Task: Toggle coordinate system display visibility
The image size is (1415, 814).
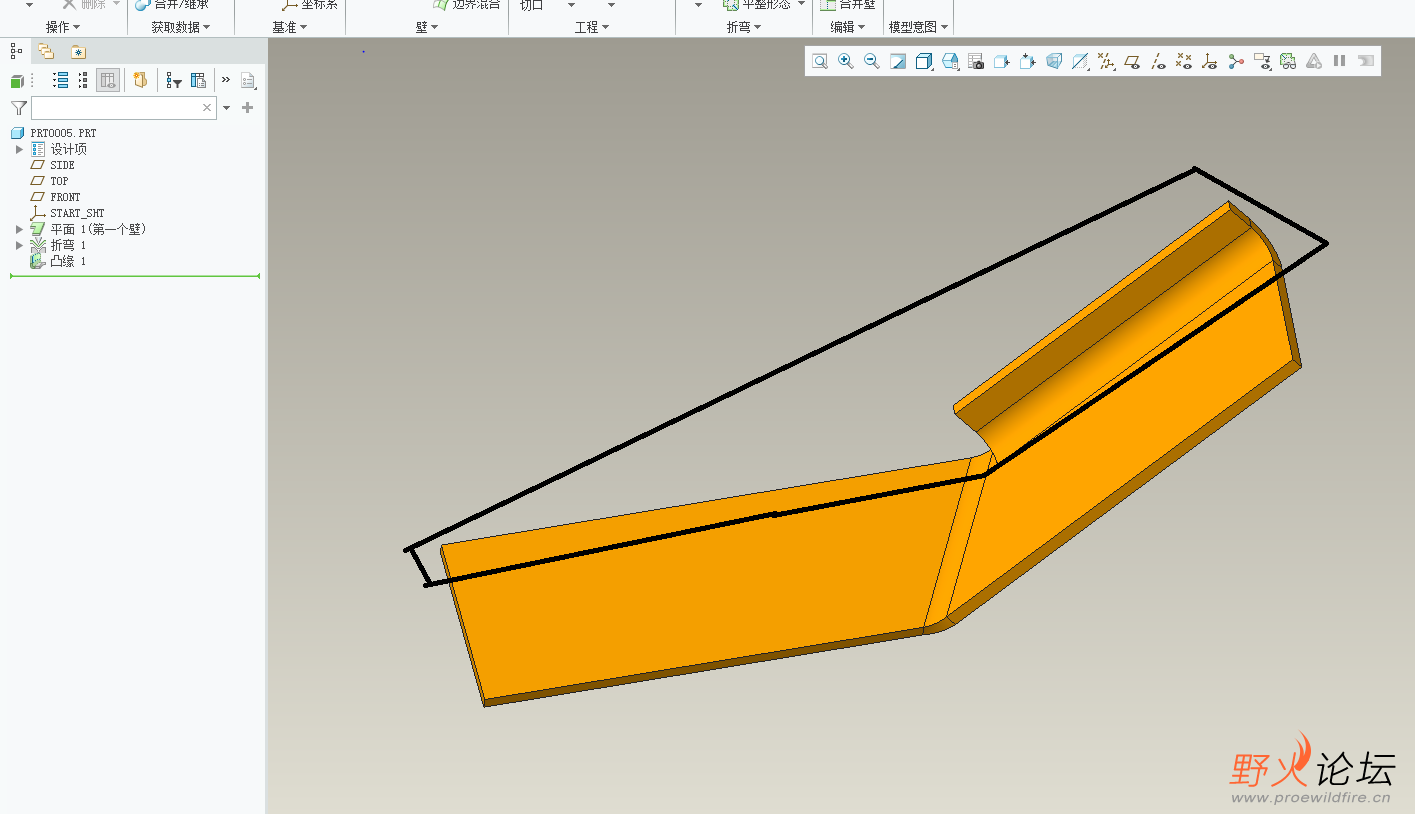Action: tap(1210, 62)
